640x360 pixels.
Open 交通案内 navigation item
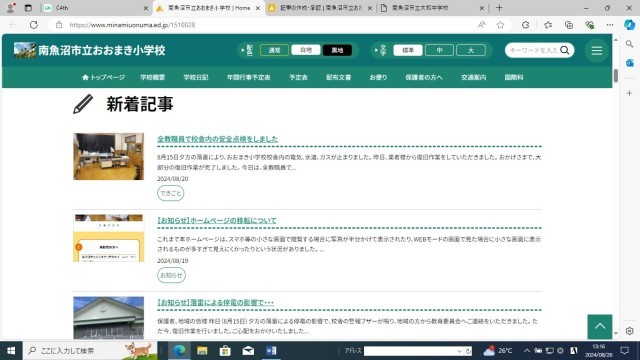[x=473, y=77]
